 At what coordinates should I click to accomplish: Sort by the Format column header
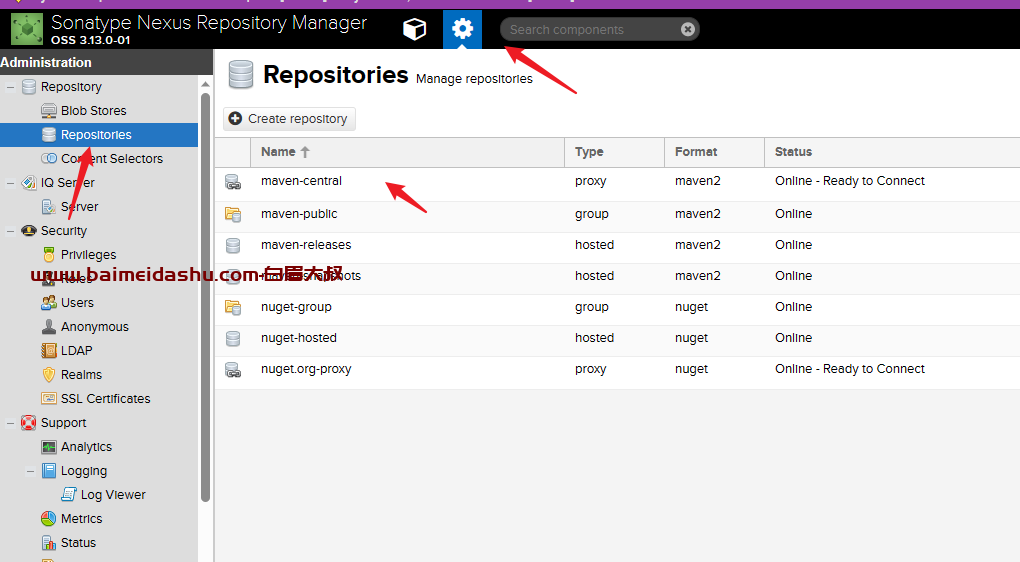714,152
